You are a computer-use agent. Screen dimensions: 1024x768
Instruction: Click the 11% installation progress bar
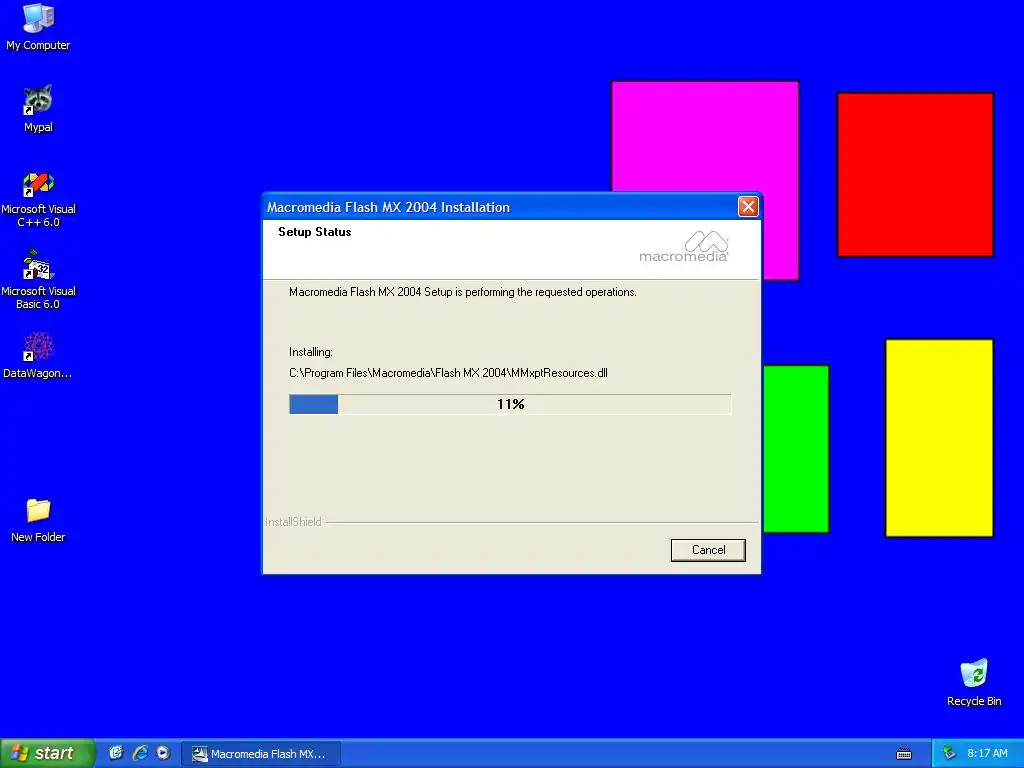pyautogui.click(x=510, y=404)
